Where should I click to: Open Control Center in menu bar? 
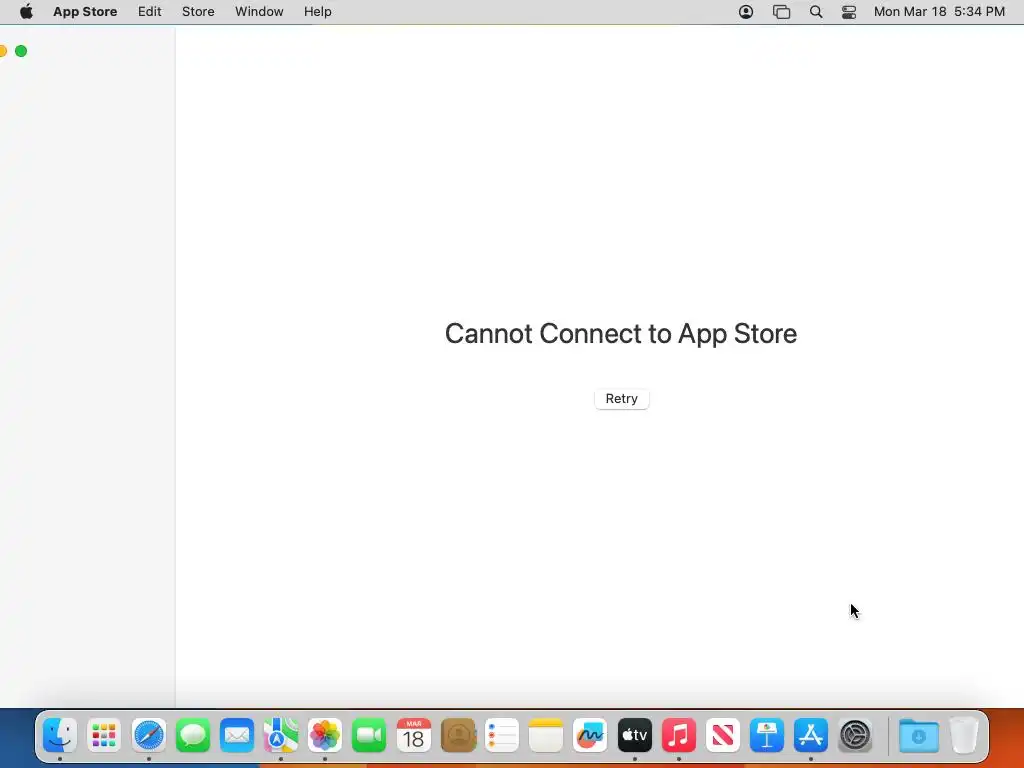[849, 12]
